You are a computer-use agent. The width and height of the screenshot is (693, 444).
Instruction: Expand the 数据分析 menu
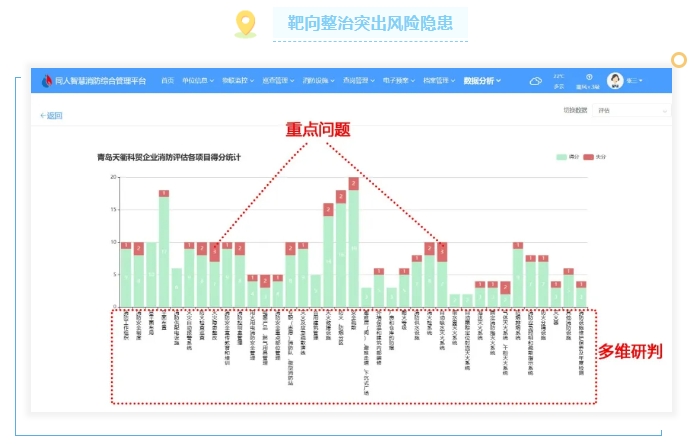tap(482, 81)
